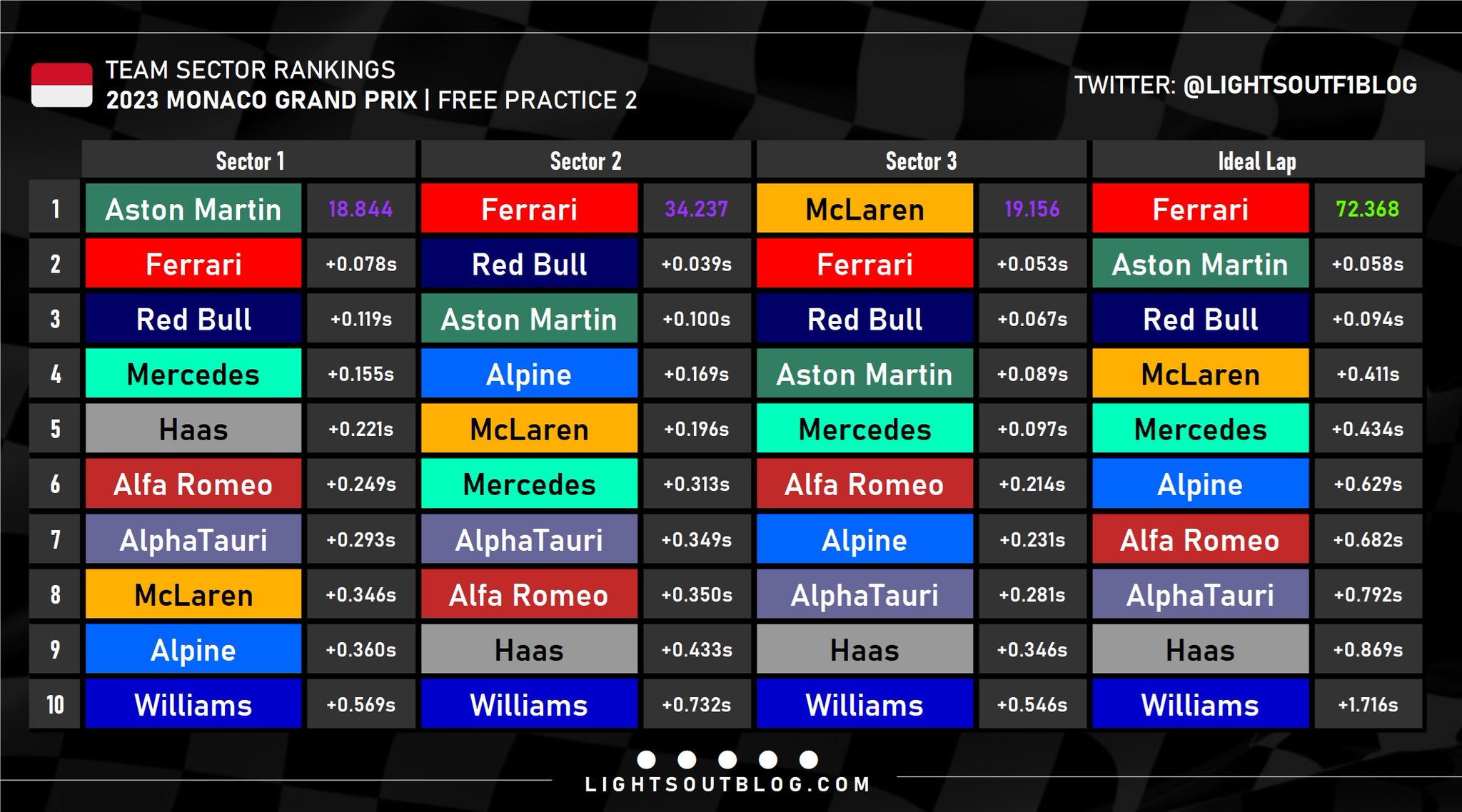Select the Sector 2 column header
The image size is (1462, 812).
pyautogui.click(x=585, y=160)
